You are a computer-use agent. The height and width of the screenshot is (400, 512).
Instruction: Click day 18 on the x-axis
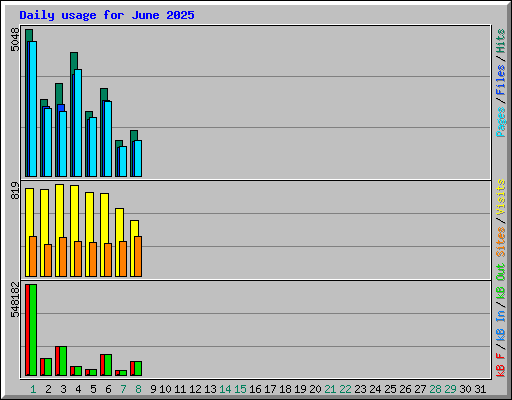[285, 389]
